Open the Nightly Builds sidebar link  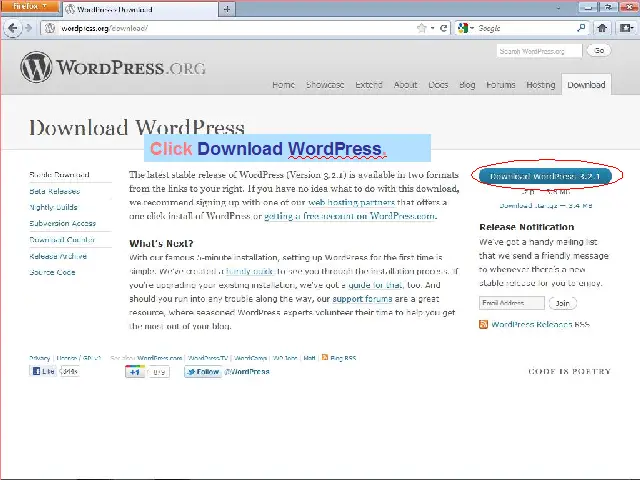pyautogui.click(x=53, y=207)
